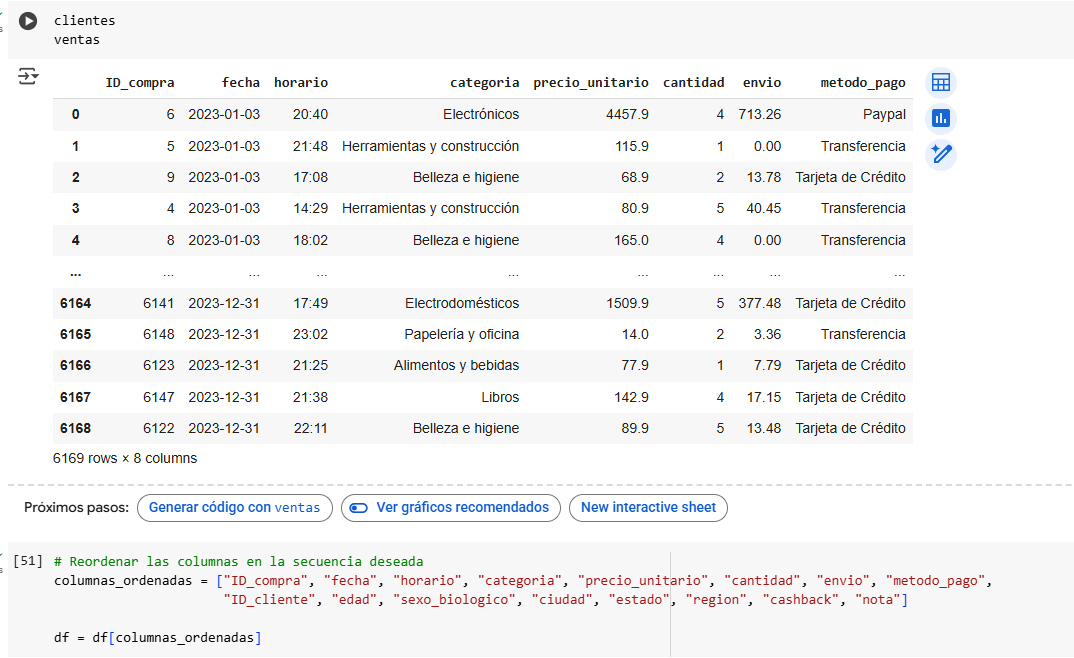This screenshot has height=658, width=1074.
Task: Click the AI pencil generate icon
Action: point(941,154)
